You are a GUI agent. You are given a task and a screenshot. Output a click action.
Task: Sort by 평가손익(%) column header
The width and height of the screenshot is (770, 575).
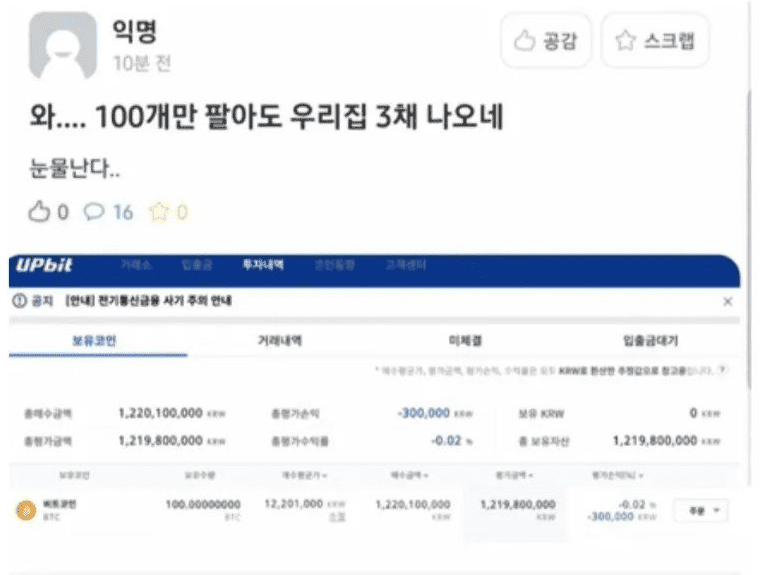click(x=617, y=475)
